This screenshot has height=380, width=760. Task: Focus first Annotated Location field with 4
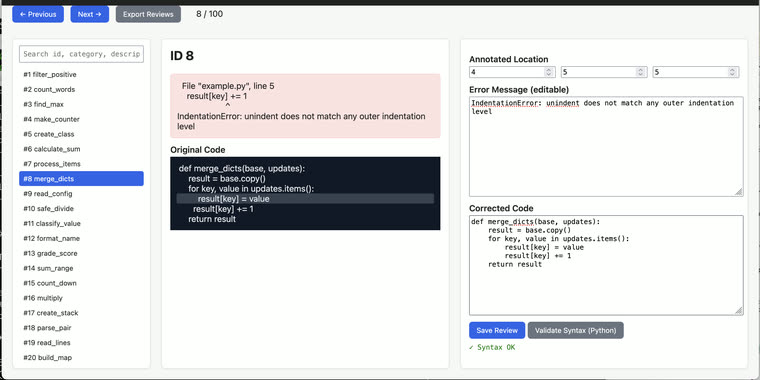point(512,72)
